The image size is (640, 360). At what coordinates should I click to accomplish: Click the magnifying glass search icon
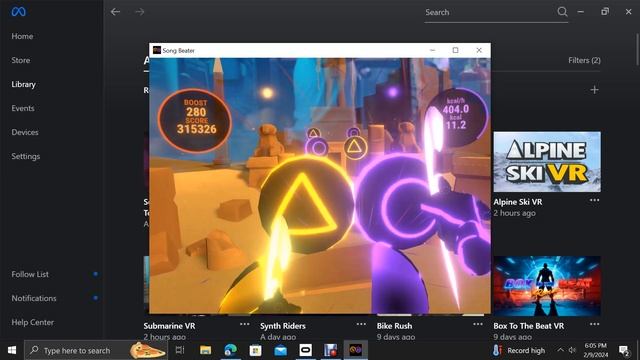pos(562,12)
